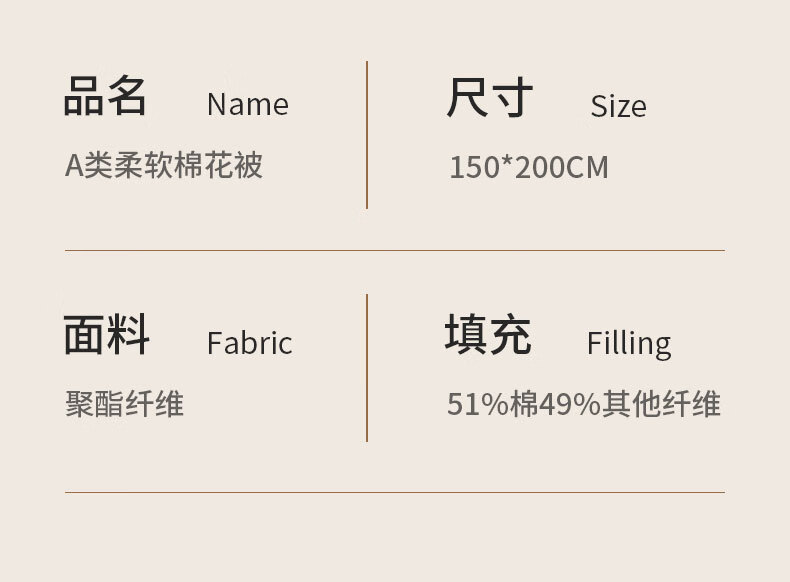The width and height of the screenshot is (790, 582).
Task: Click the vertical divider between Fabric and Filling
Action: (x=367, y=367)
